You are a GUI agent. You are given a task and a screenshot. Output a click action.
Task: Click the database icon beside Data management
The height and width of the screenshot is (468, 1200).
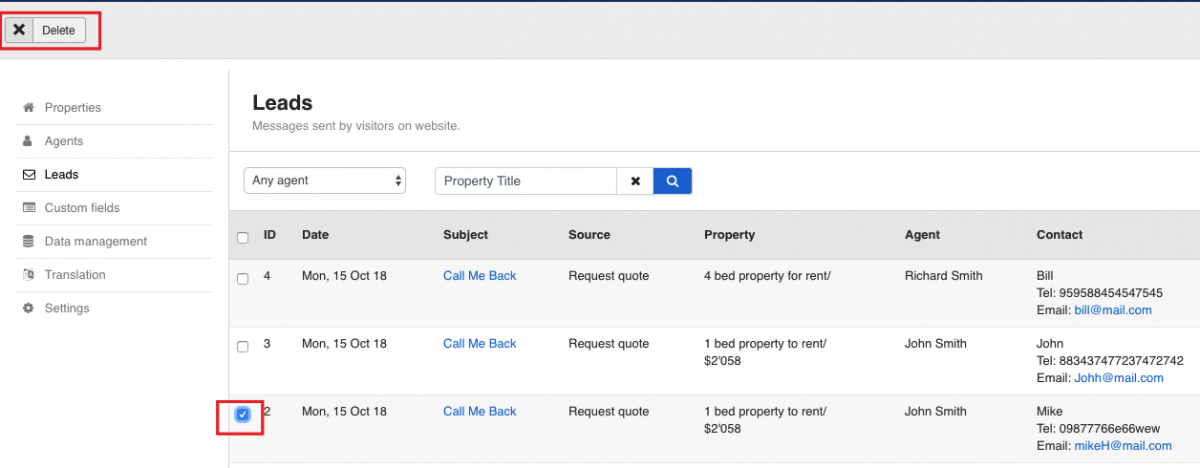[x=29, y=241]
